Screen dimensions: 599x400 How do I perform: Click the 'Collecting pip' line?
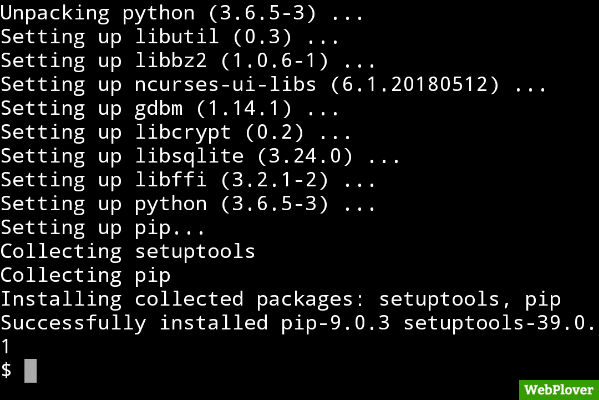85,275
